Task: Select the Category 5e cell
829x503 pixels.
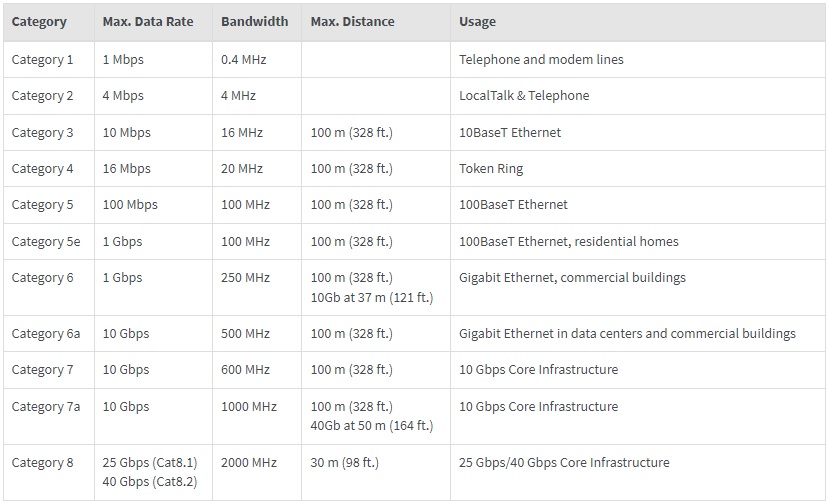Action: (x=46, y=242)
